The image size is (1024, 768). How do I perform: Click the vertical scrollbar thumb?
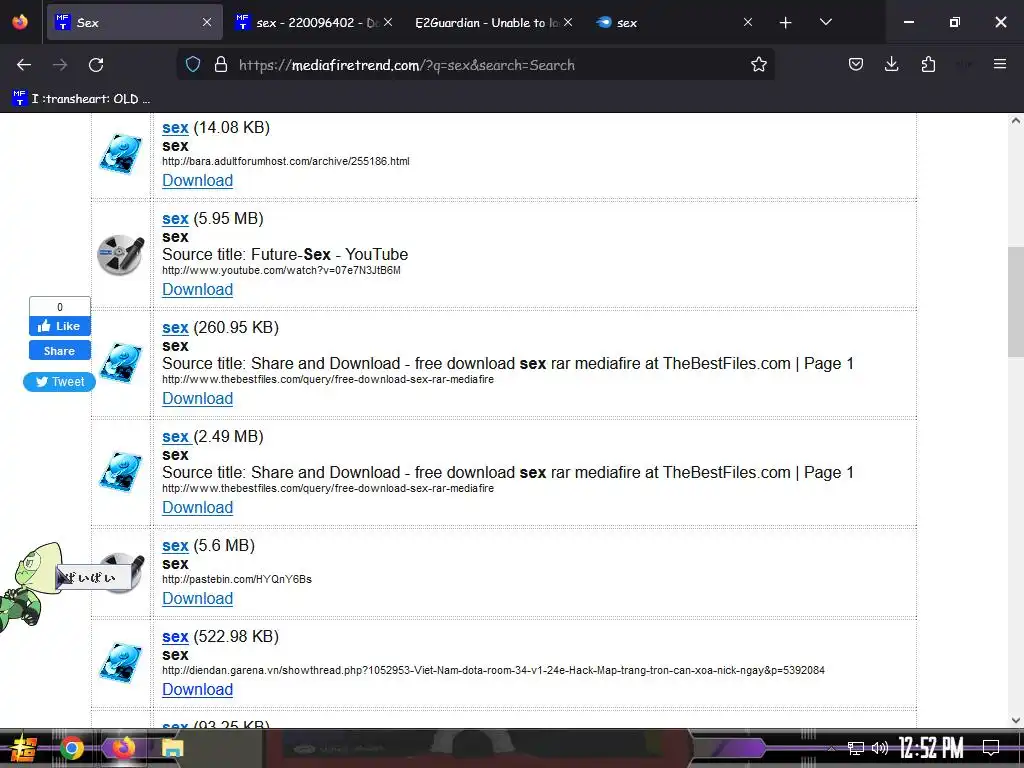[1016, 302]
